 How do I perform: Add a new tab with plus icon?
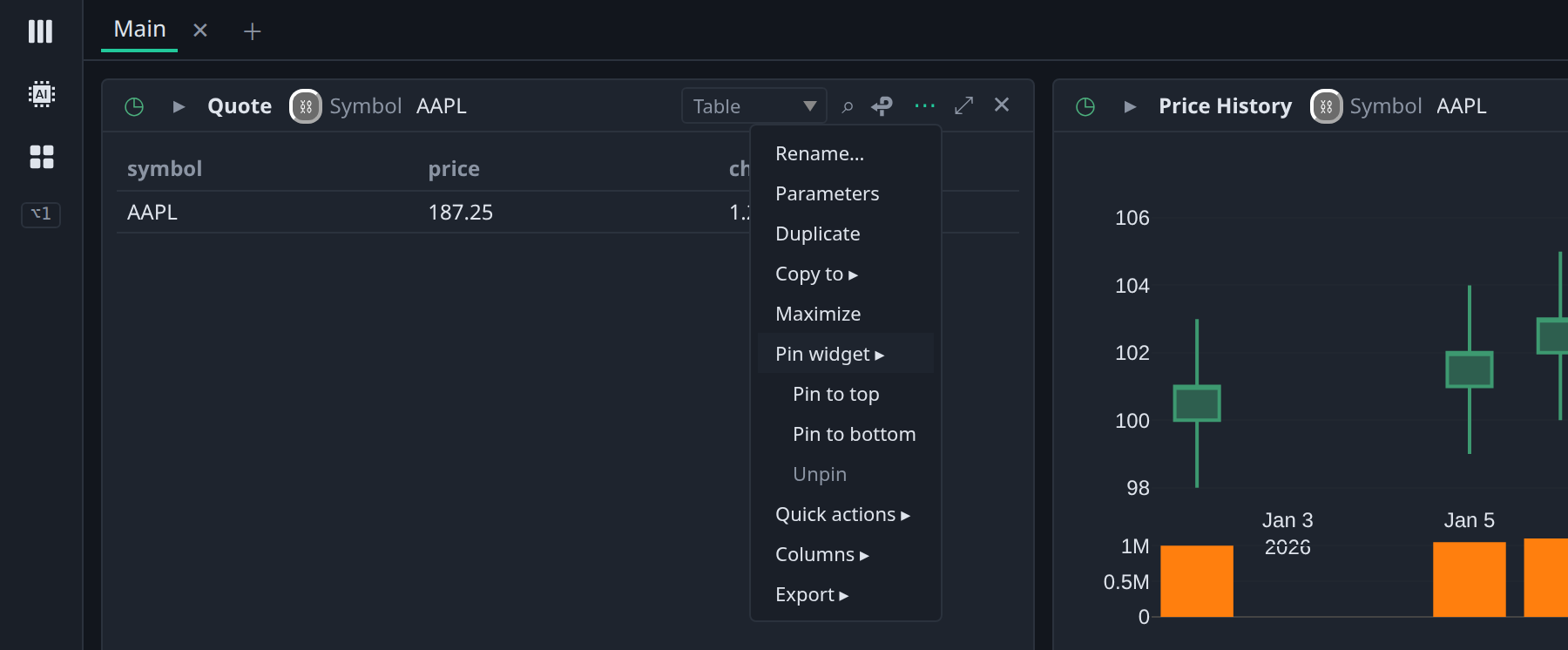[252, 31]
